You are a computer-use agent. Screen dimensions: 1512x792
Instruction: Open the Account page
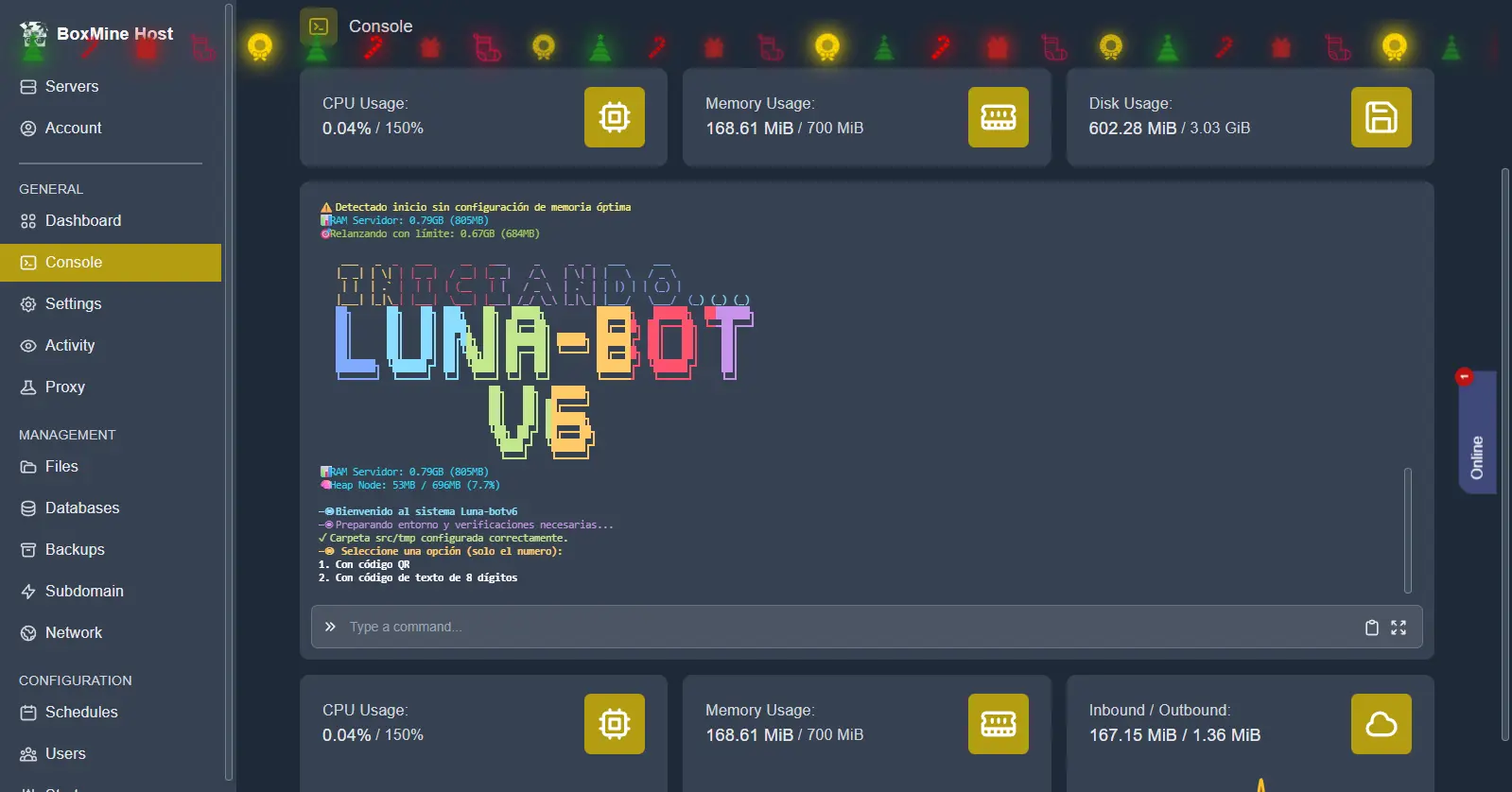(x=111, y=128)
